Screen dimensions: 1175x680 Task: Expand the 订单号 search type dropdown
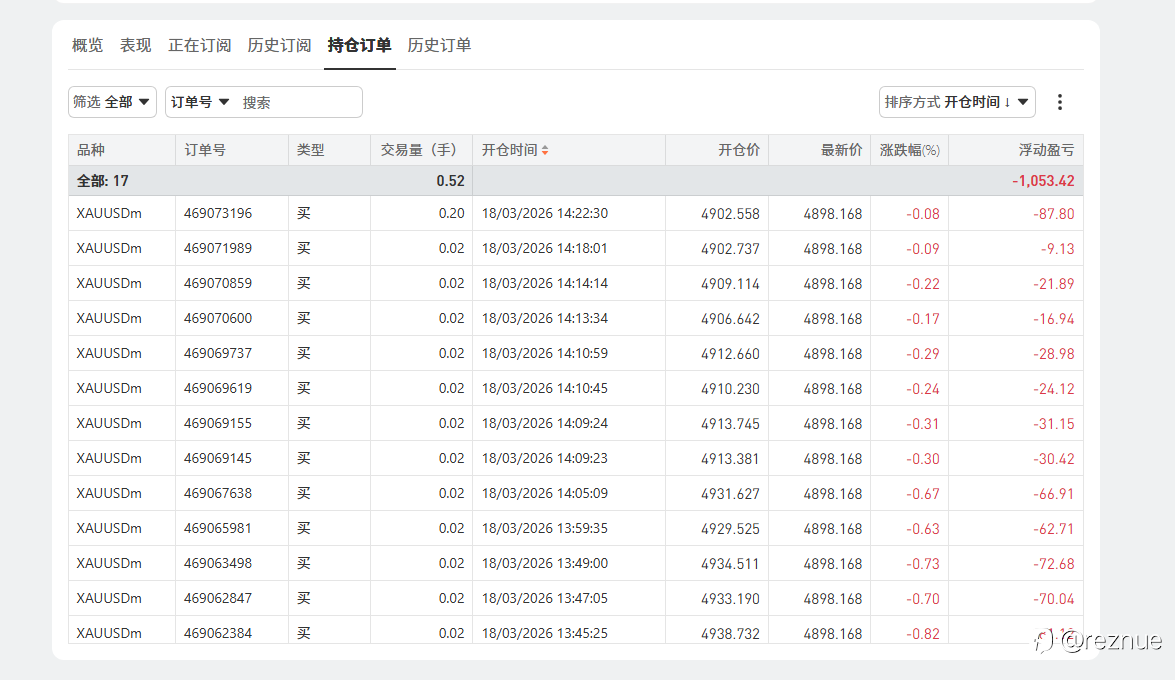coord(200,102)
